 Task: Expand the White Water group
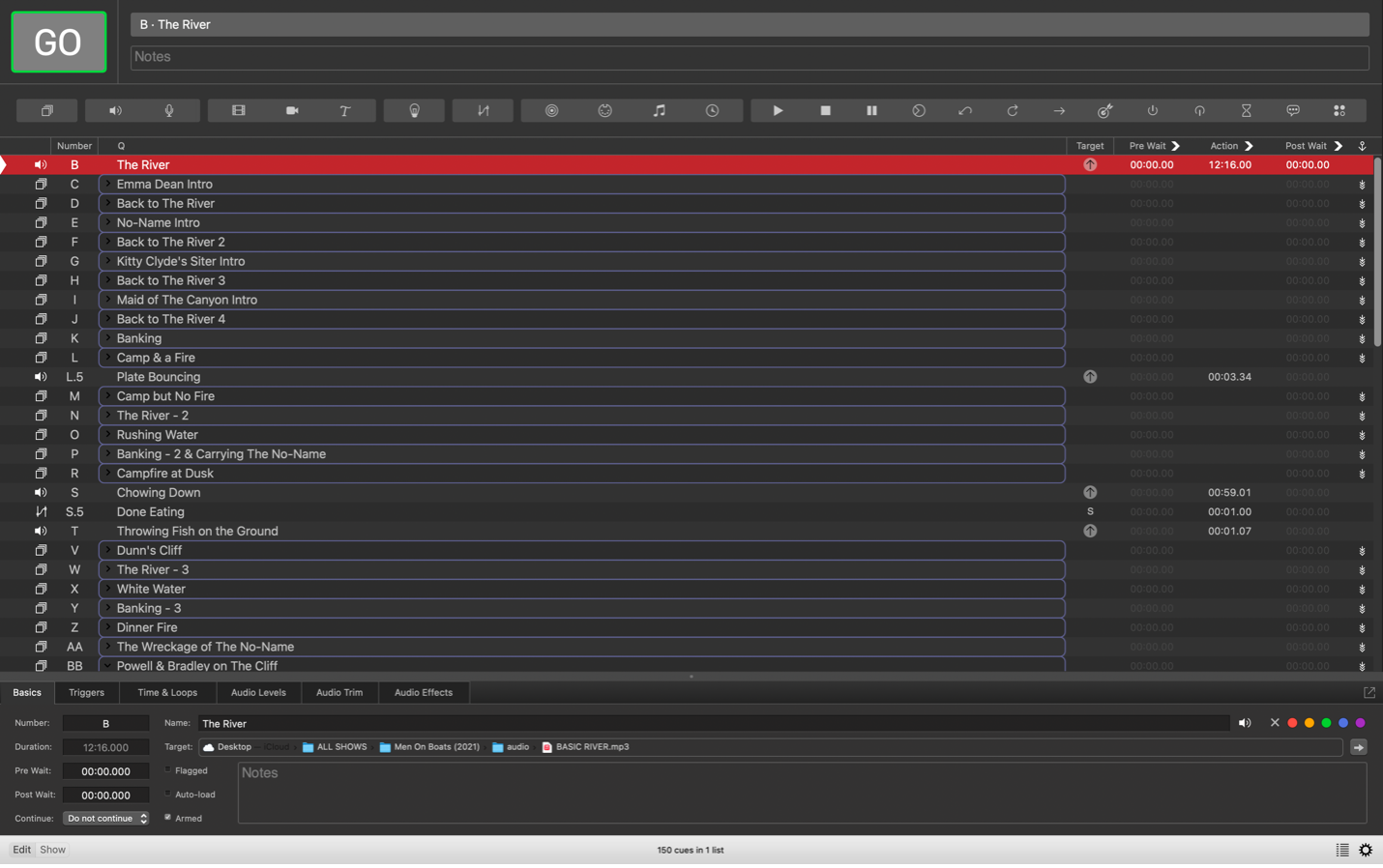click(108, 589)
